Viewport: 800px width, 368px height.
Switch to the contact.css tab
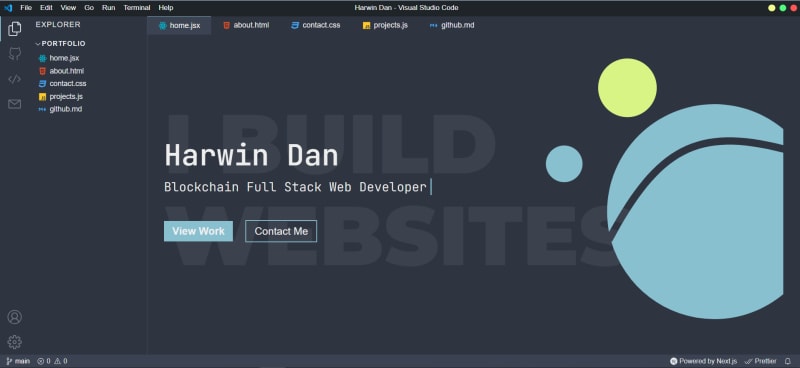pyautogui.click(x=315, y=25)
